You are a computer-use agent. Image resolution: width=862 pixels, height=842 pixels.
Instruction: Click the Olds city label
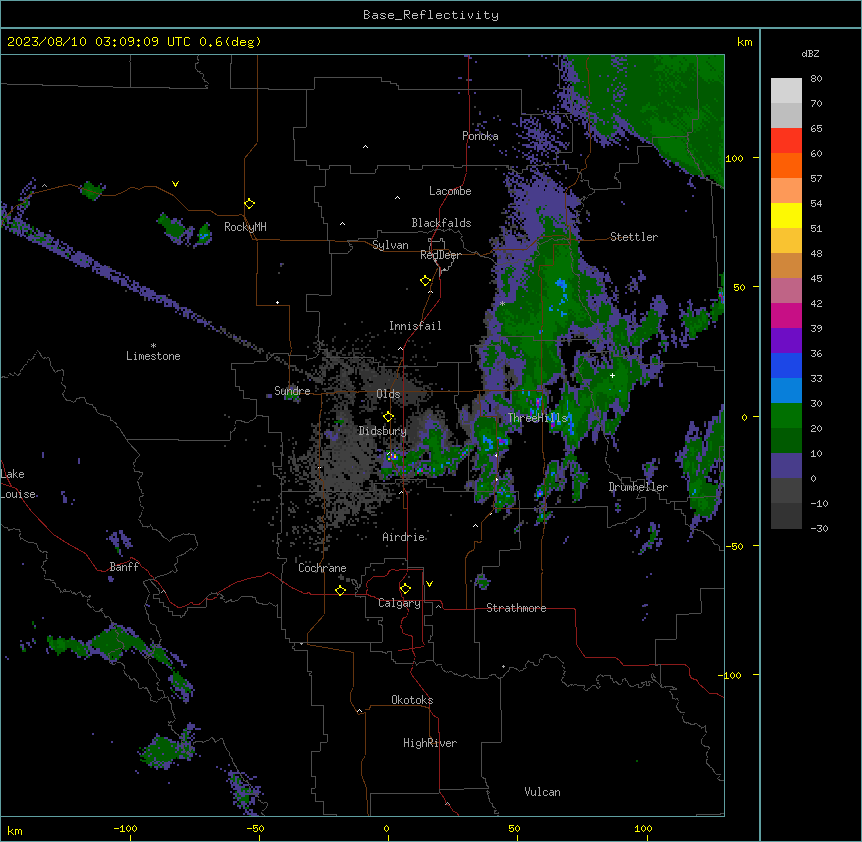pos(388,394)
